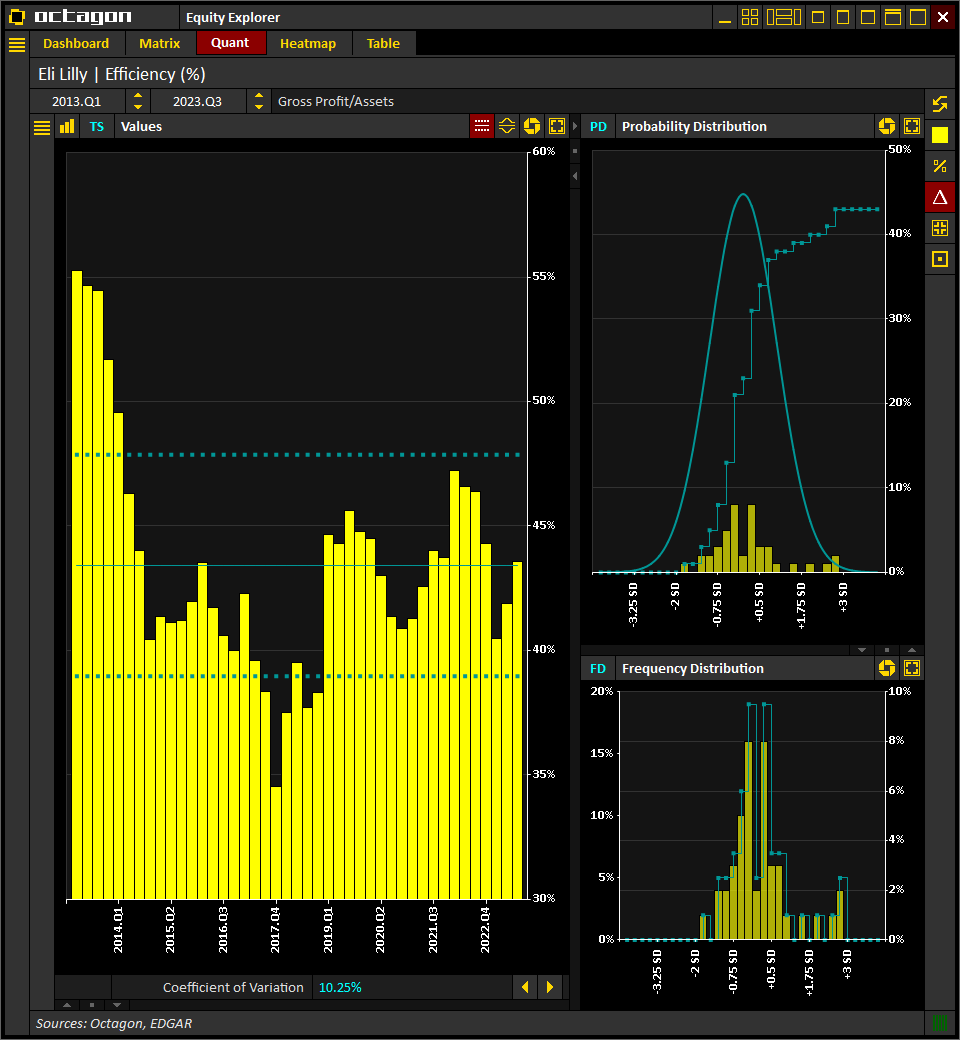Viewport: 960px width, 1040px height.
Task: Toggle percent mode in right sidebar
Action: (x=940, y=166)
